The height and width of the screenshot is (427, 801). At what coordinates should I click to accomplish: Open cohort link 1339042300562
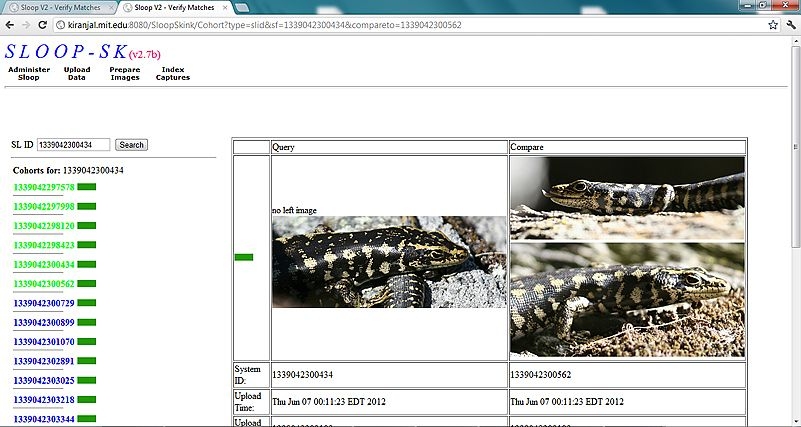44,284
